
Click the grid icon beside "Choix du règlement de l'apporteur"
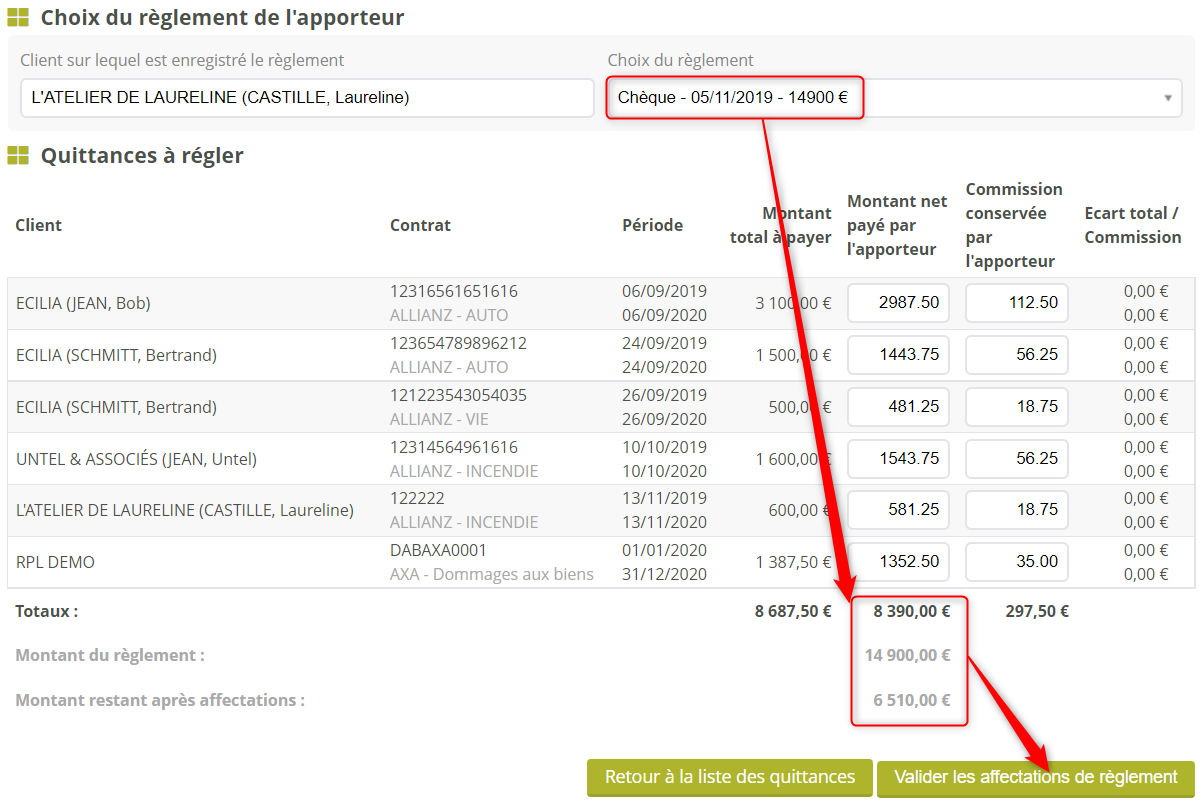coord(18,17)
